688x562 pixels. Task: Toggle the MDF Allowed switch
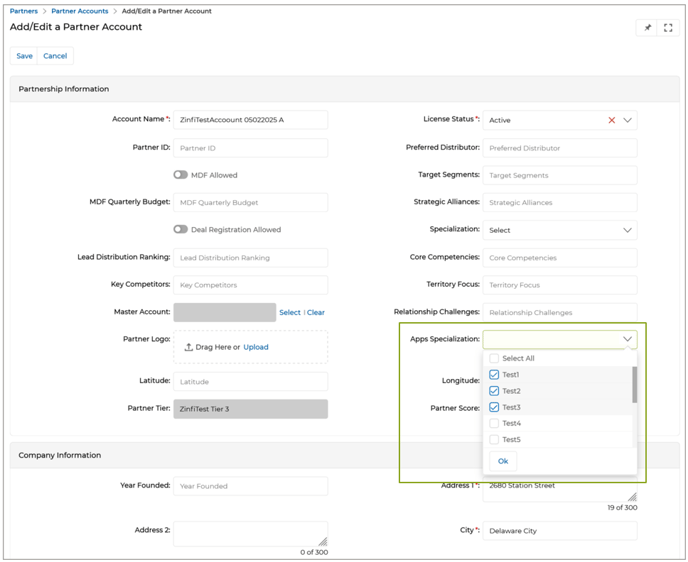180,175
